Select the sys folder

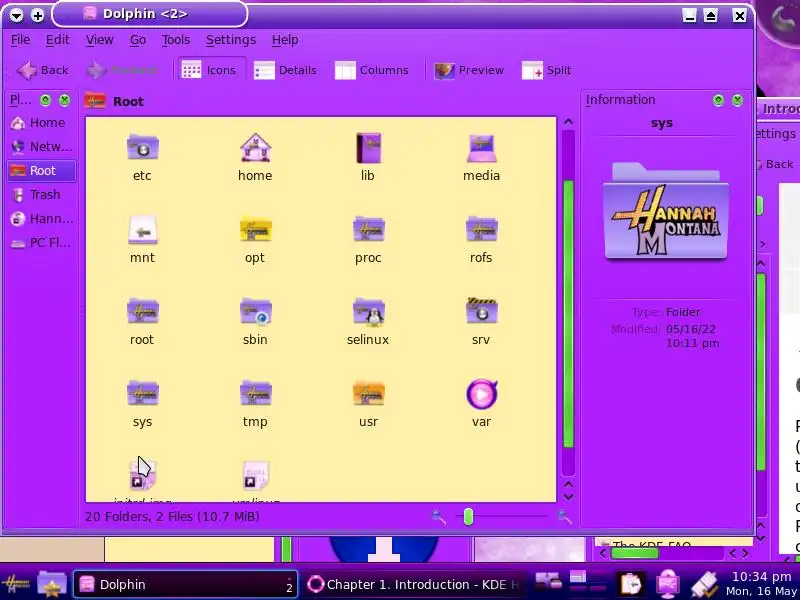(x=142, y=394)
